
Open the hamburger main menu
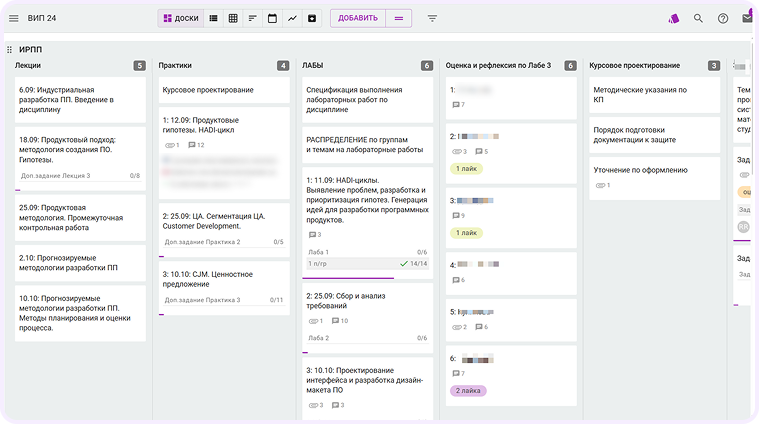(x=14, y=18)
